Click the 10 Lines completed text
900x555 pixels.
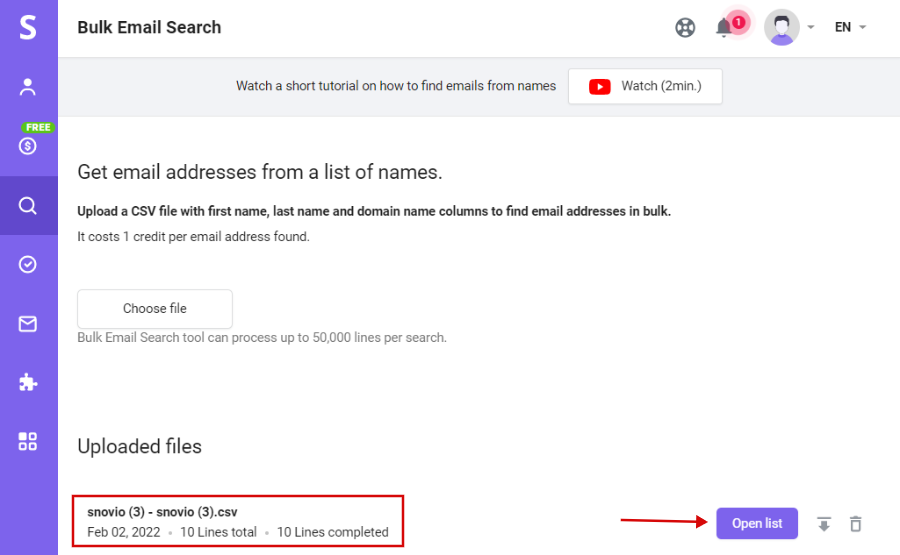point(332,532)
